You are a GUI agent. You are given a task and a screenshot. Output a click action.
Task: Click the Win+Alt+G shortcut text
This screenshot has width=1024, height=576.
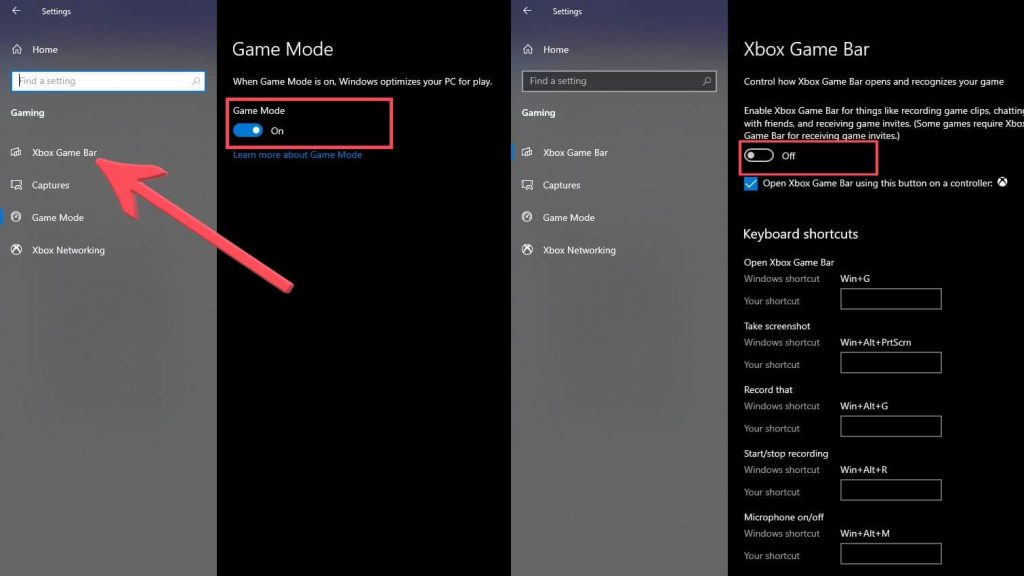[864, 406]
